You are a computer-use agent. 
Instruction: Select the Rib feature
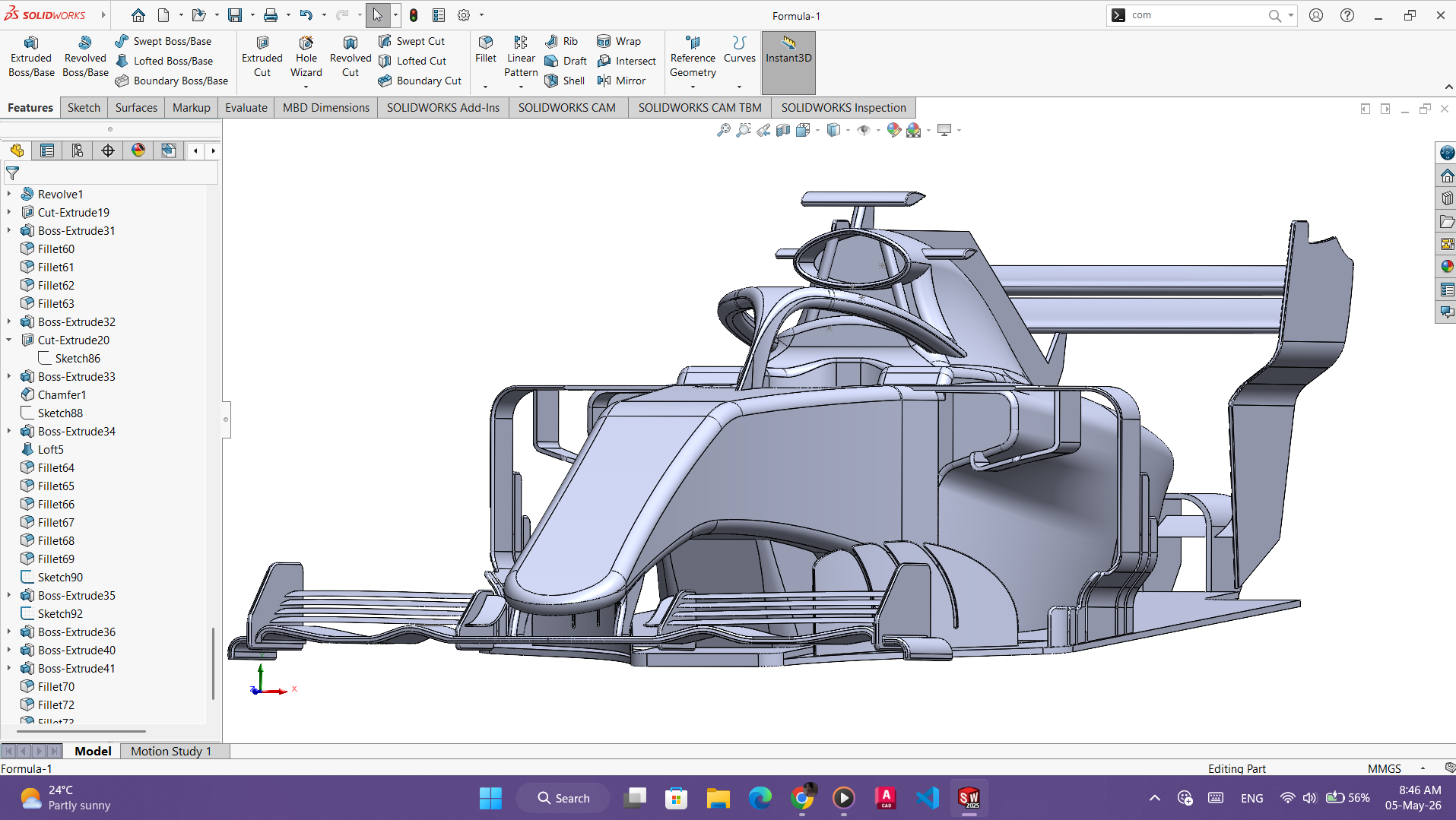562,41
